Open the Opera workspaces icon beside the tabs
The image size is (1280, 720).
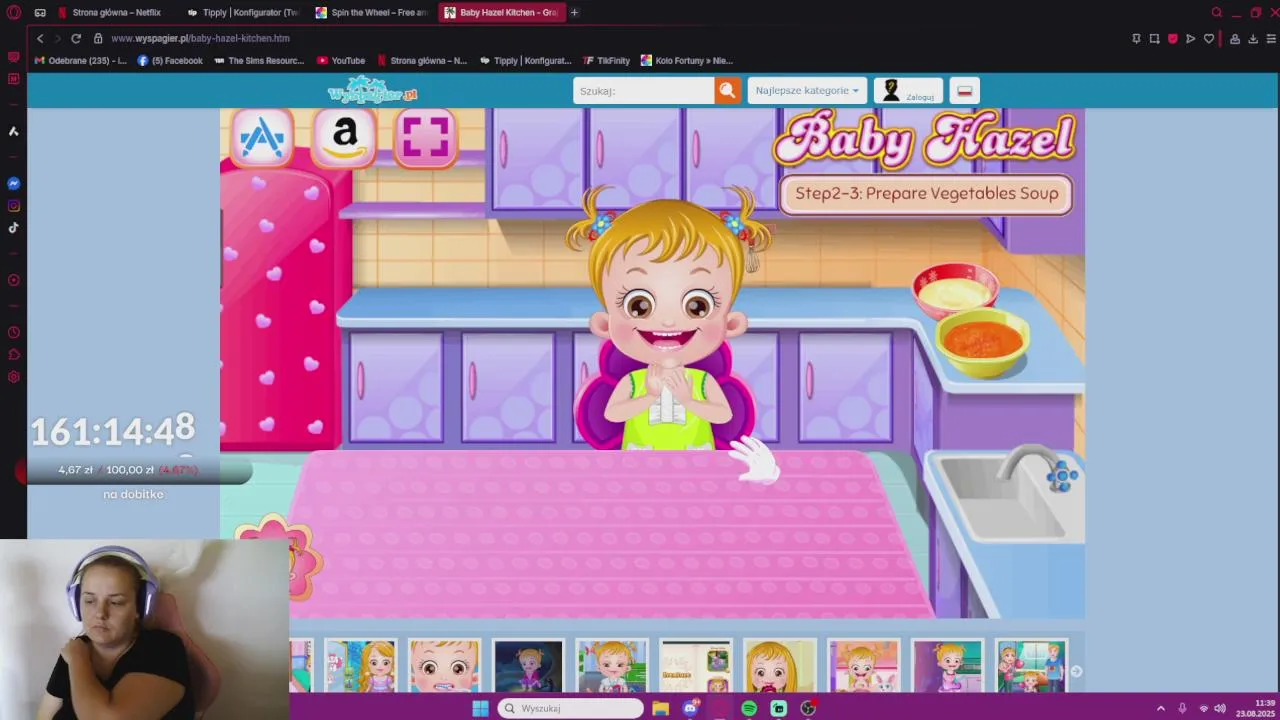coord(40,13)
